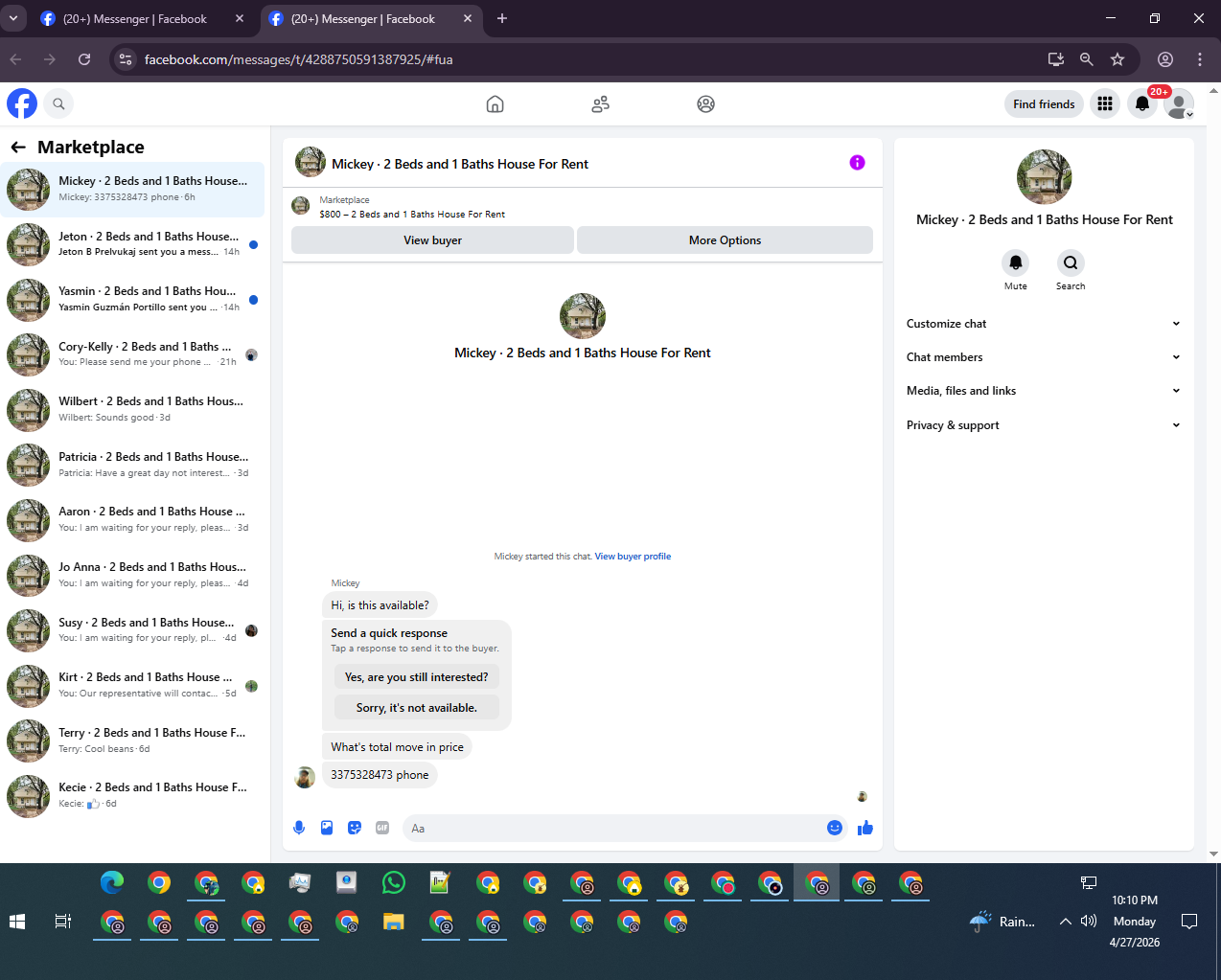Open Jeton conversation in list
The image size is (1221, 980).
tap(133, 244)
